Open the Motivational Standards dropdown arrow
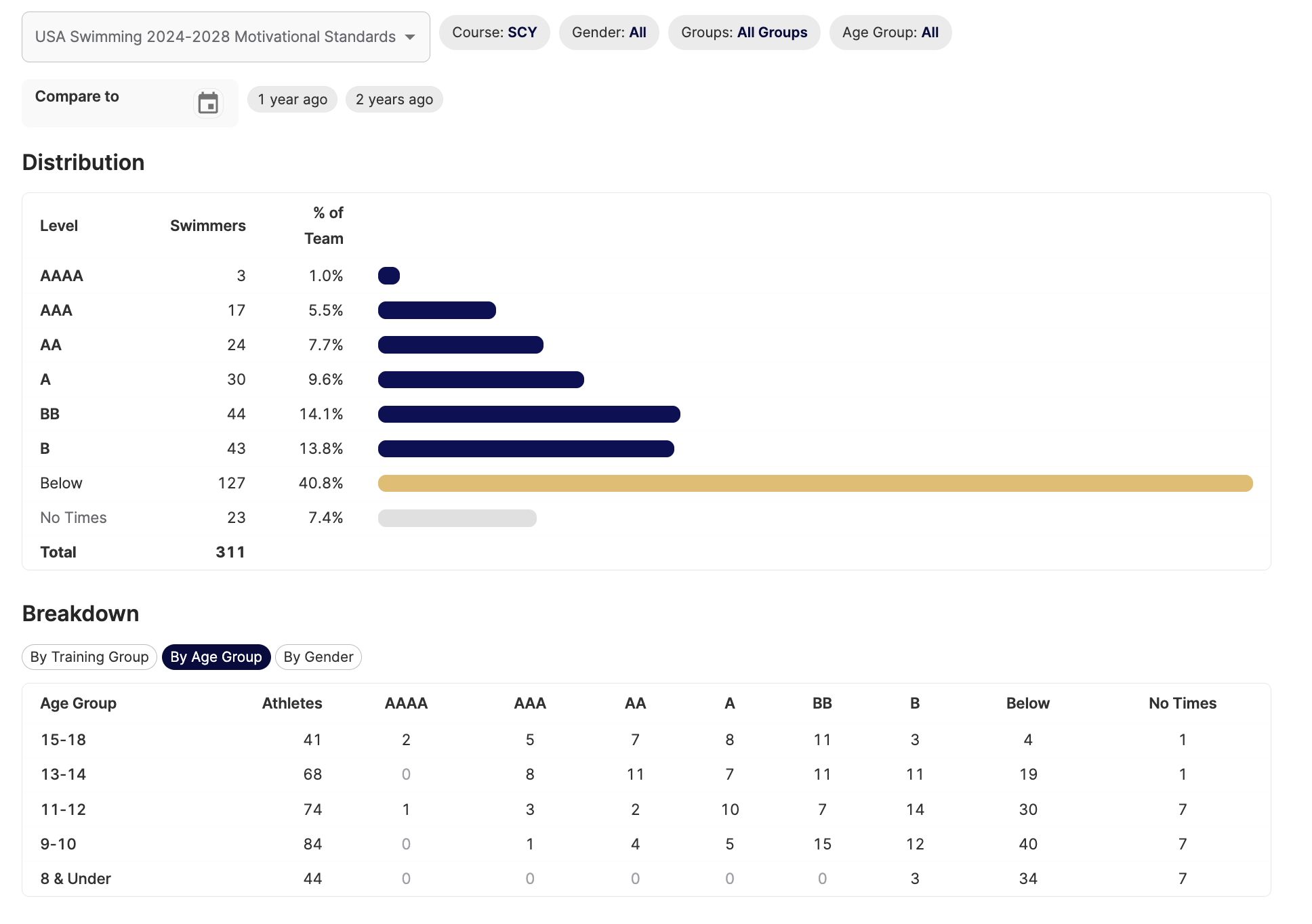 point(410,37)
